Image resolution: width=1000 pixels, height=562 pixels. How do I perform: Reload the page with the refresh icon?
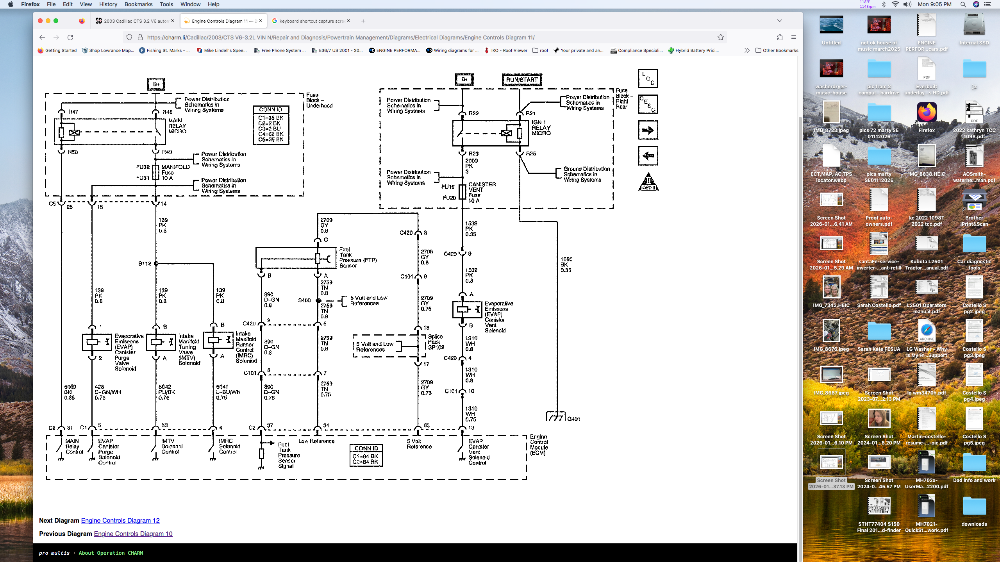70,37
